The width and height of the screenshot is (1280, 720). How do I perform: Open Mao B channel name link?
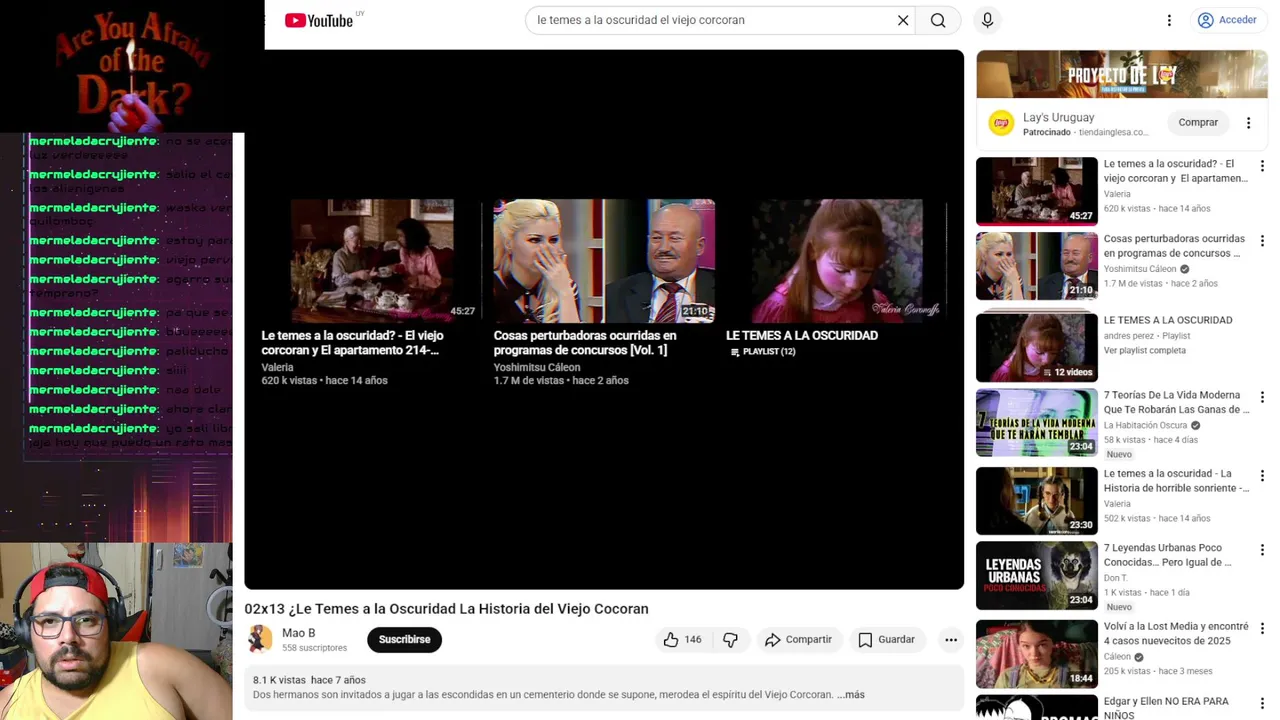298,633
